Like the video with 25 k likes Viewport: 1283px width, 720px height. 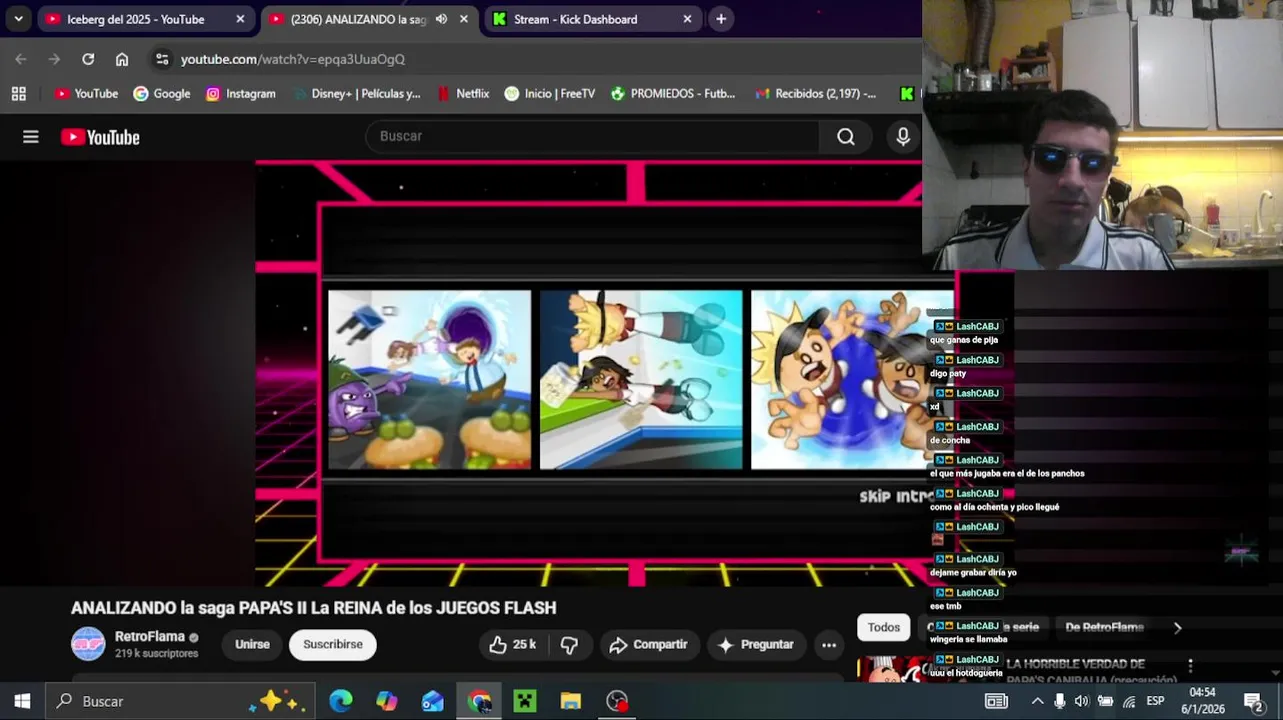point(512,645)
